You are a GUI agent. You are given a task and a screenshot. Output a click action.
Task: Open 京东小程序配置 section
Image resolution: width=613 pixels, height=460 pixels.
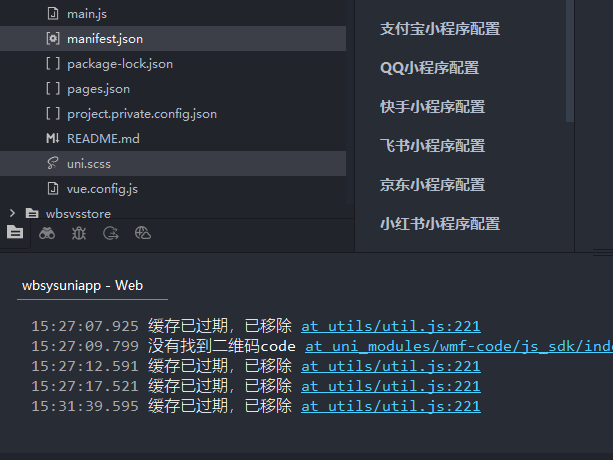click(x=432, y=185)
